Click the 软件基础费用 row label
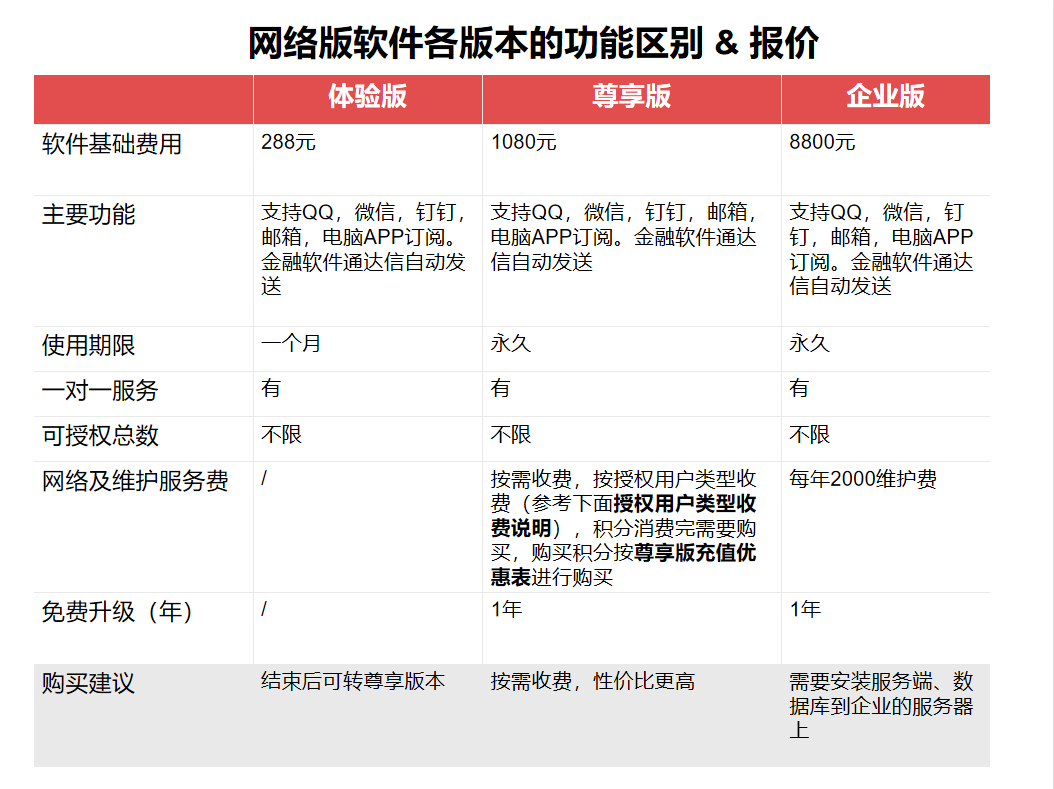Screen dimensions: 1054x789 (x=112, y=144)
